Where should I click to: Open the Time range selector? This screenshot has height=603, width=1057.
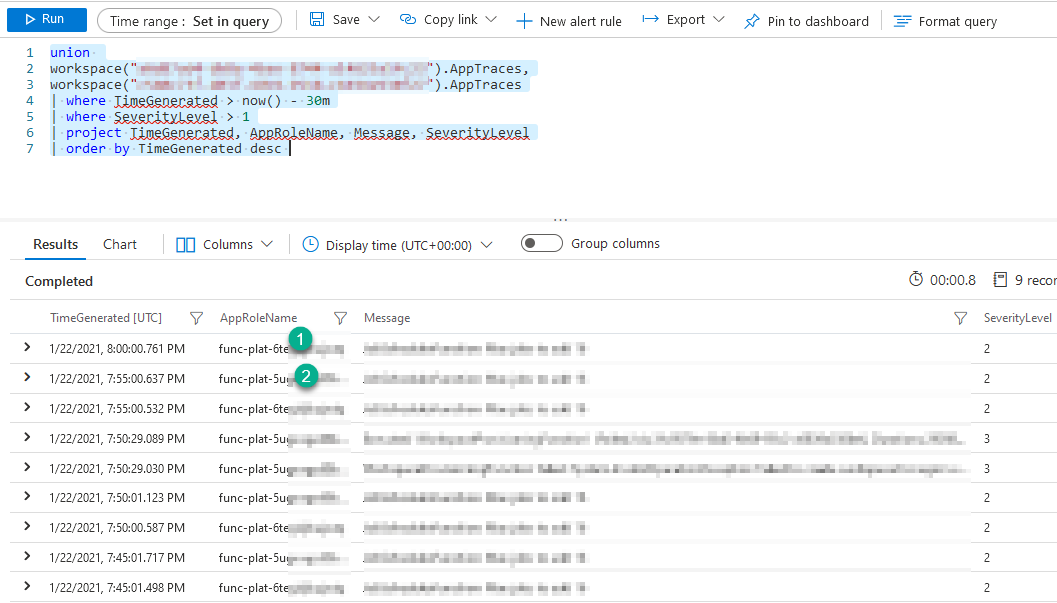point(189,19)
